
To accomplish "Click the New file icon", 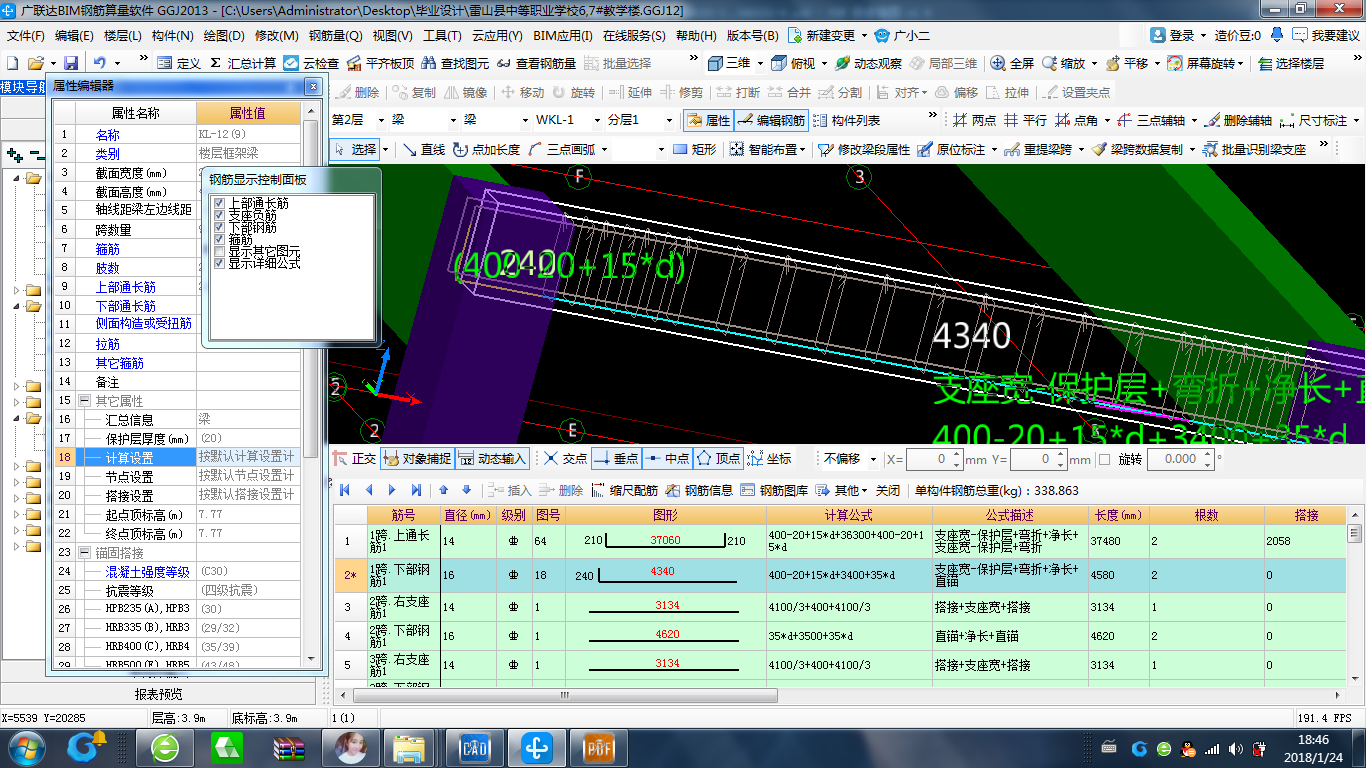I will point(12,63).
